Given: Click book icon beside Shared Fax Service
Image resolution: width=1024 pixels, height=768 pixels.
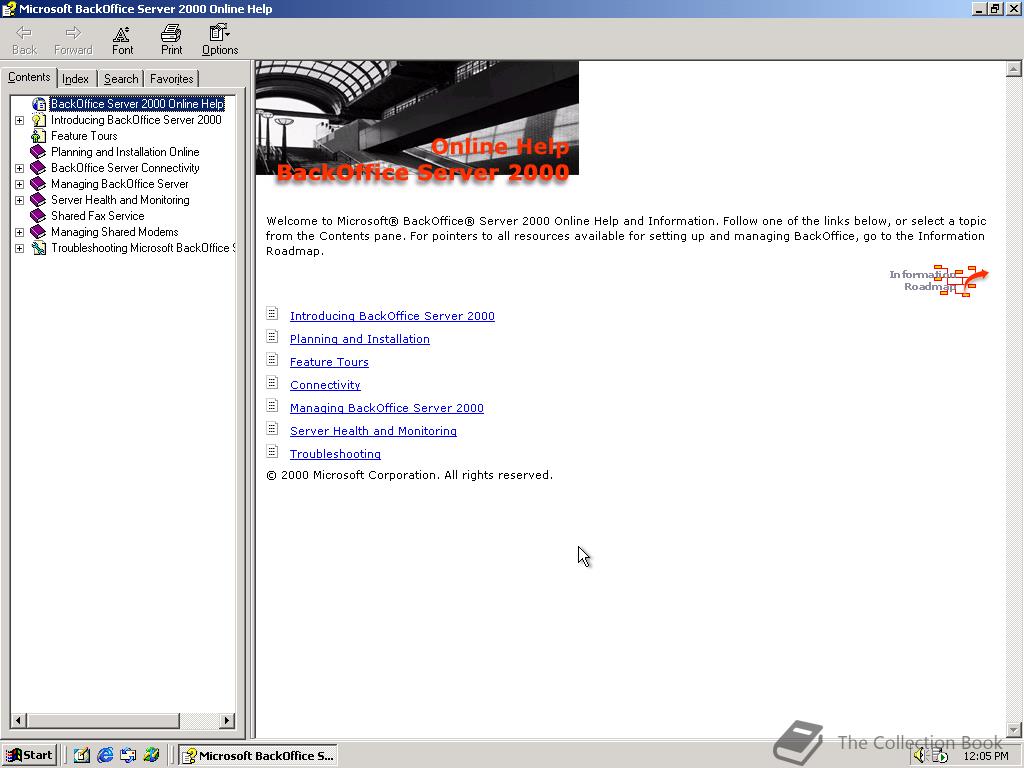Looking at the screenshot, I should (39, 216).
